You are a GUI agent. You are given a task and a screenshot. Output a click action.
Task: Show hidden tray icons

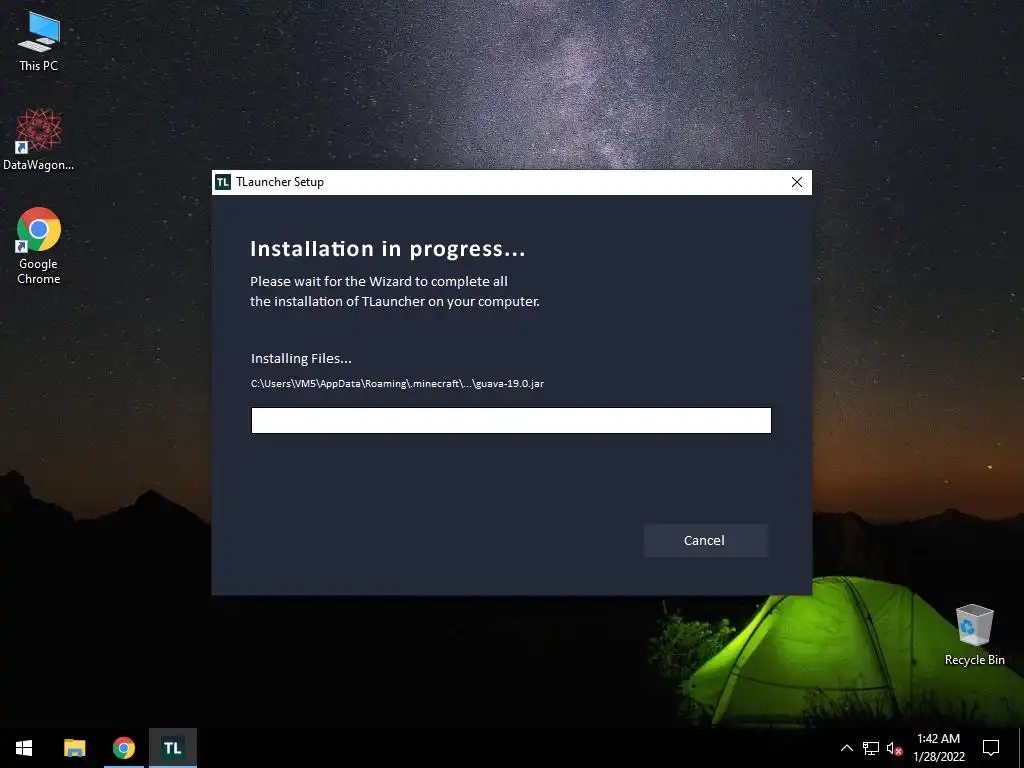(x=846, y=748)
